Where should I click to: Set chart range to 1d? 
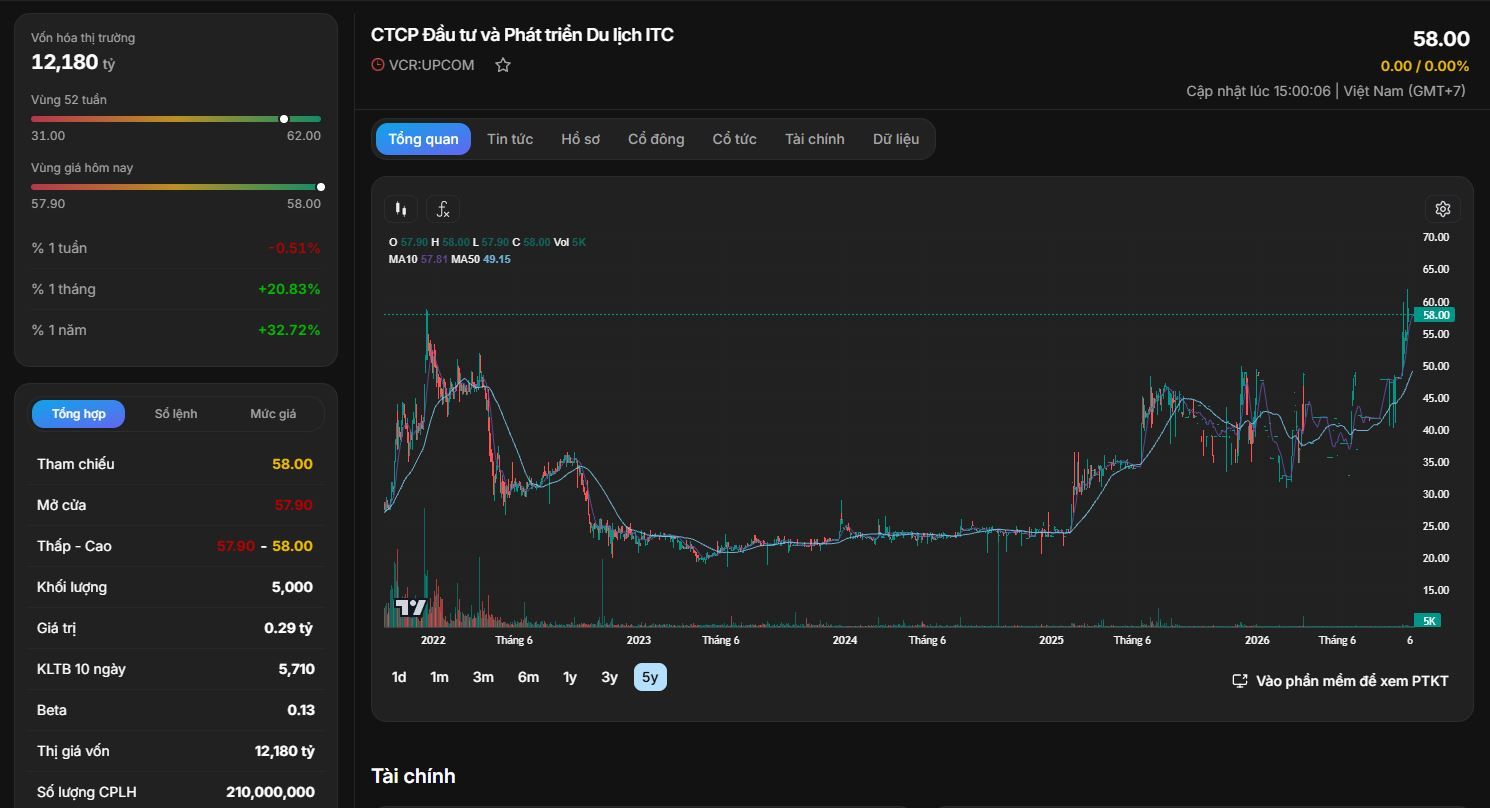coord(399,677)
